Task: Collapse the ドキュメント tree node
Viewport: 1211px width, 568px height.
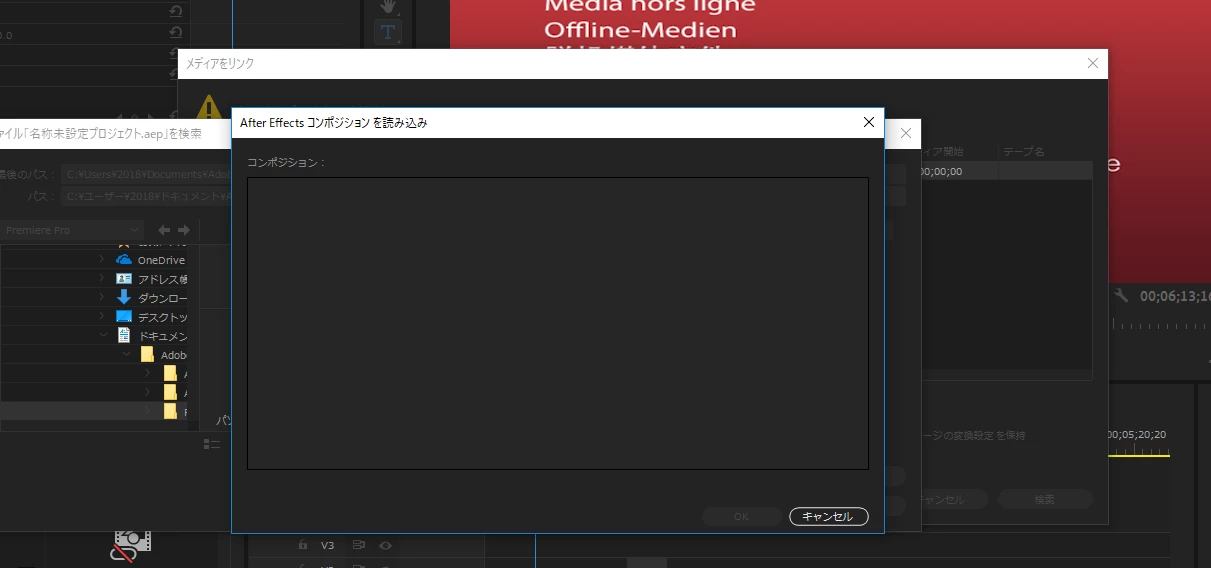Action: [x=102, y=335]
